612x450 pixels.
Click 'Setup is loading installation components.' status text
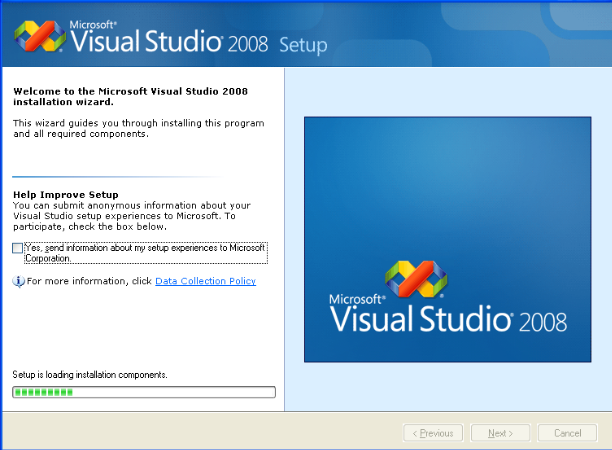90,375
